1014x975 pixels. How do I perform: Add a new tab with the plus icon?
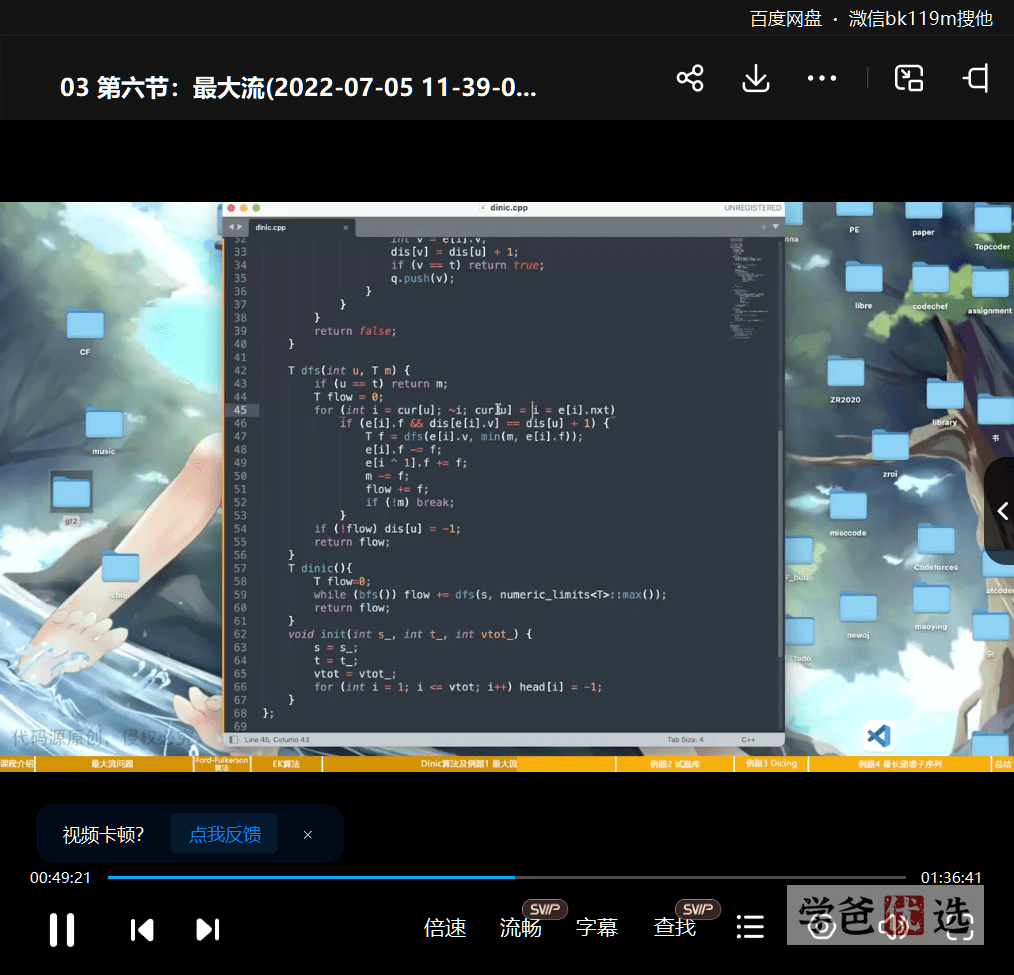(x=763, y=227)
